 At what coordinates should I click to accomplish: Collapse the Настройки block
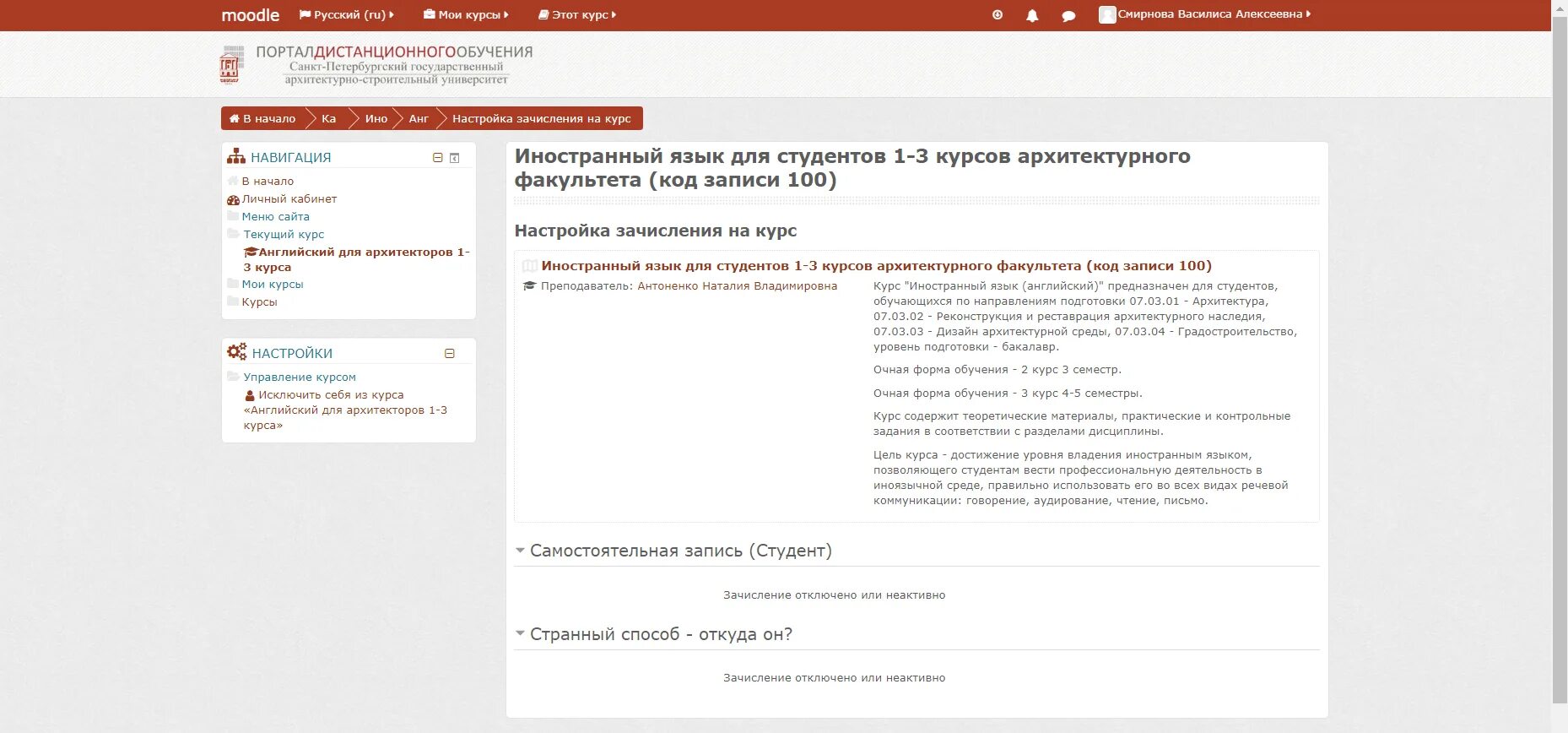449,354
